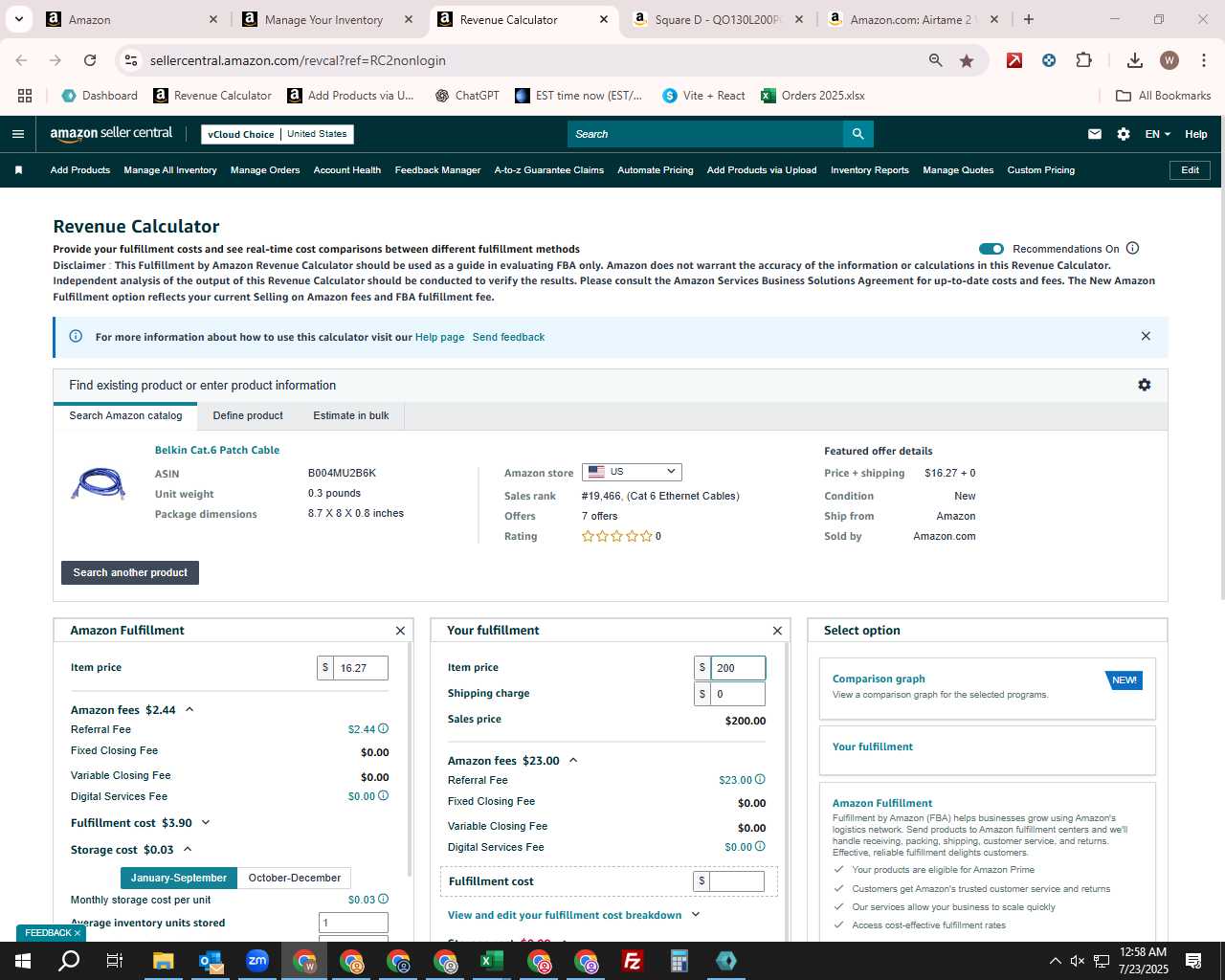Collapse Storage cost $0.03 section

point(188,849)
